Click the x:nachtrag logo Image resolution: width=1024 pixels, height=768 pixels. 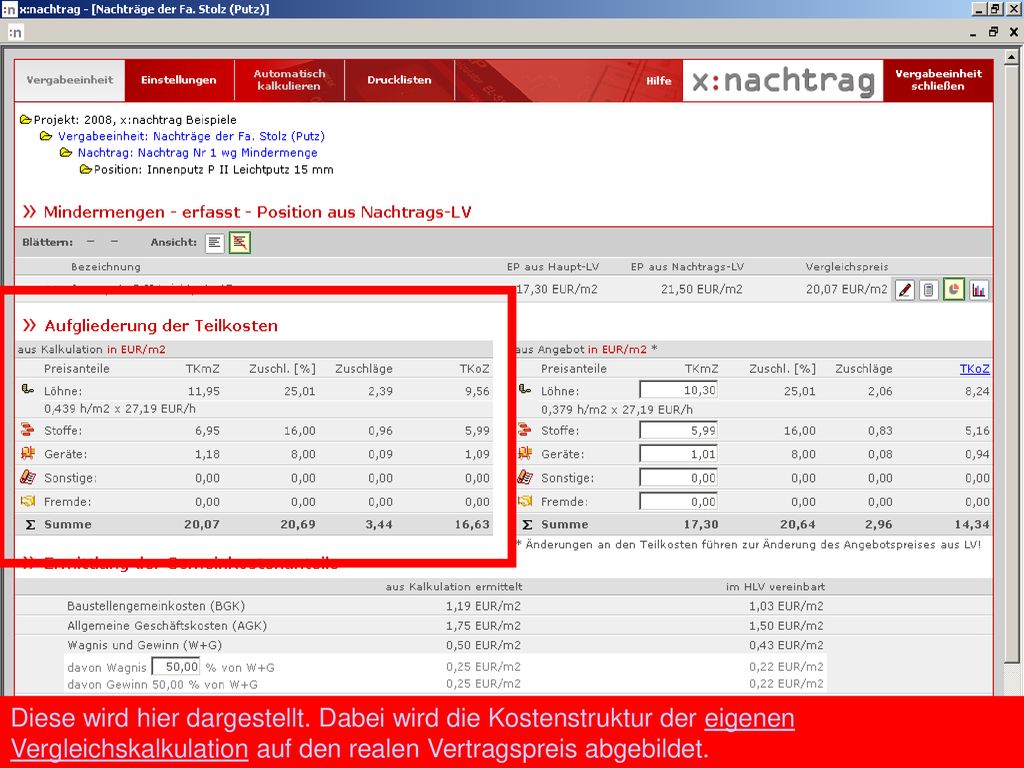click(783, 80)
